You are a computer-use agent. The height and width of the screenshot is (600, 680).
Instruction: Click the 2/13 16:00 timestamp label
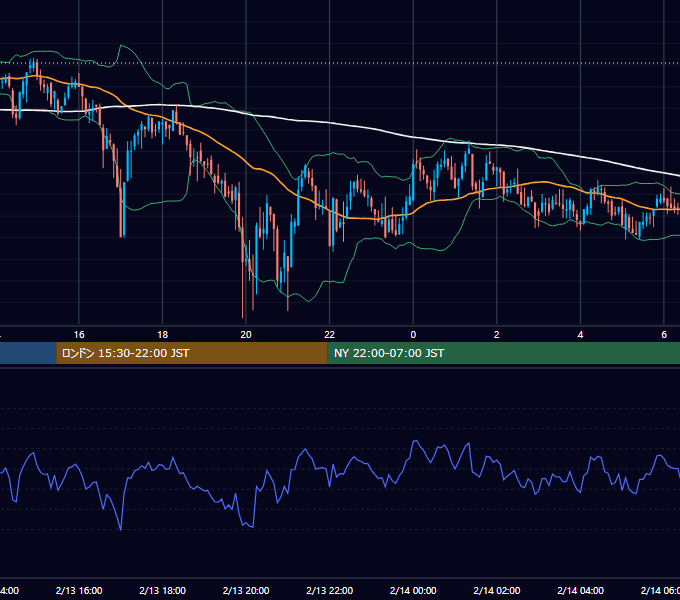click(79, 590)
